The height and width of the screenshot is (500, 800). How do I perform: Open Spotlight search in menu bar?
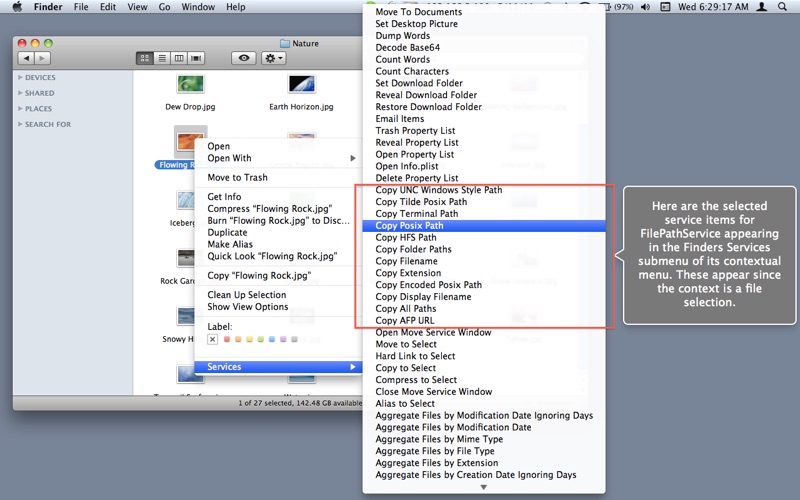tap(782, 7)
